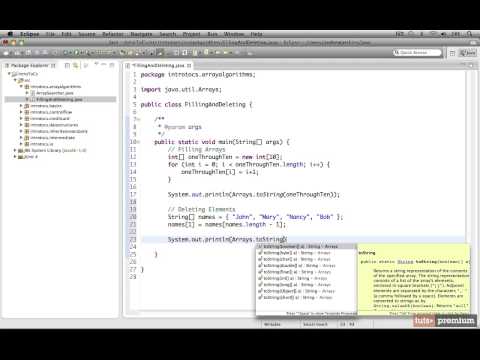Open the Navigate menu

[141, 34]
